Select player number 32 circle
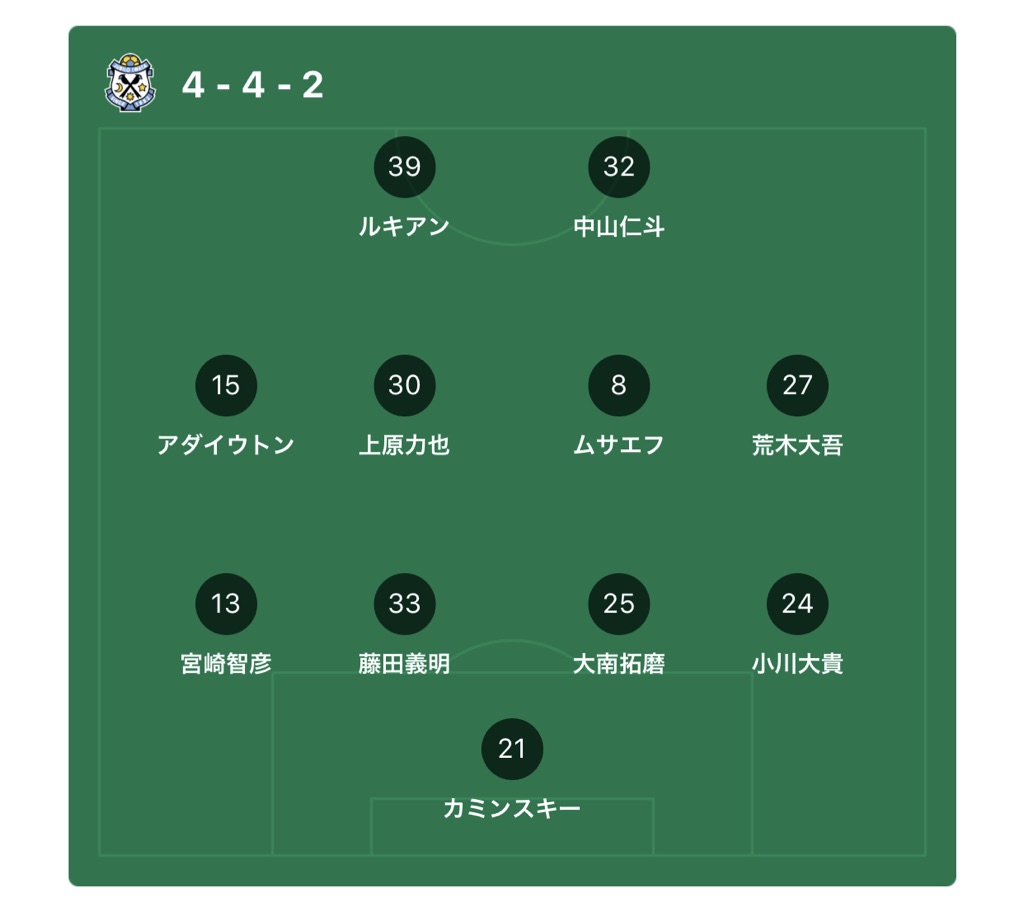Image resolution: width=1024 pixels, height=922 pixels. (x=618, y=167)
